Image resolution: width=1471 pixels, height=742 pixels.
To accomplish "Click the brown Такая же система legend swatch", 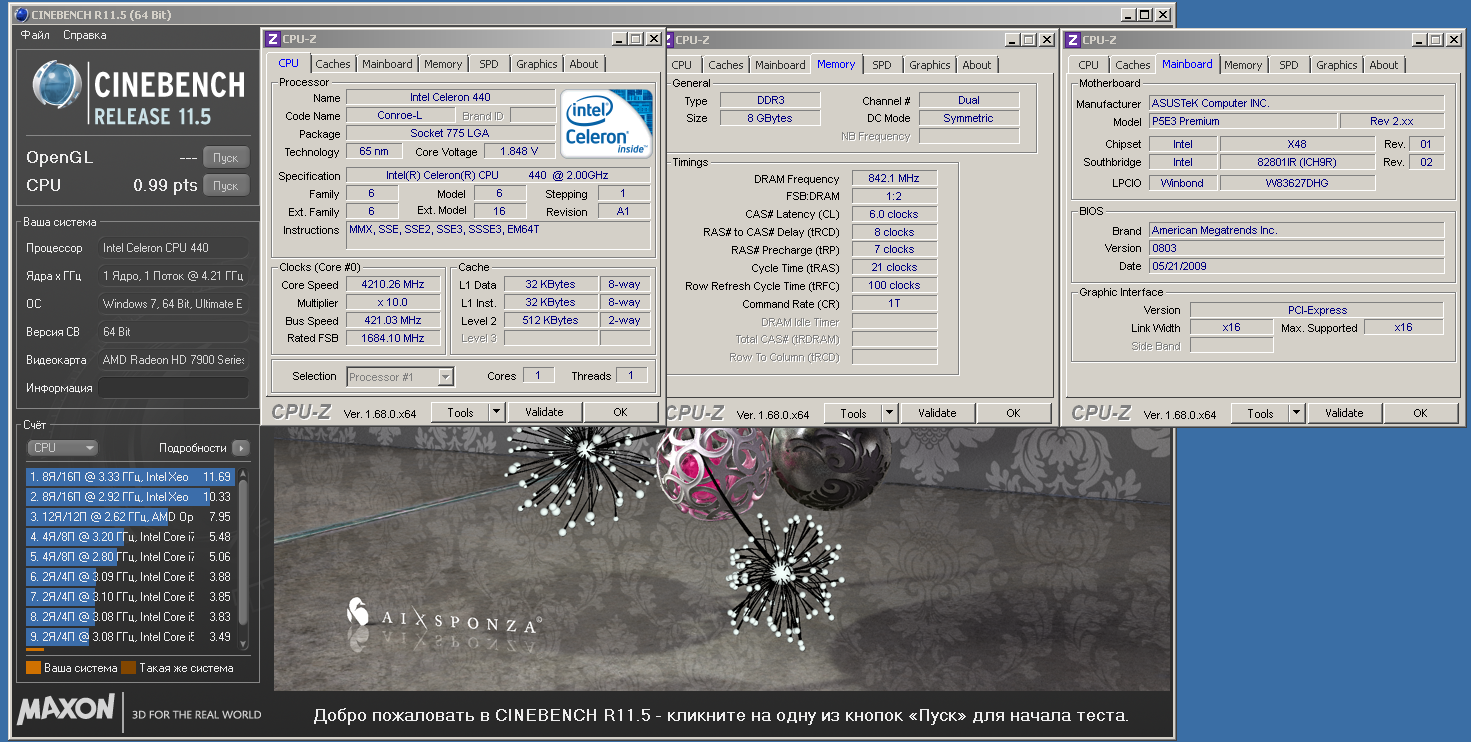I will 129,668.
